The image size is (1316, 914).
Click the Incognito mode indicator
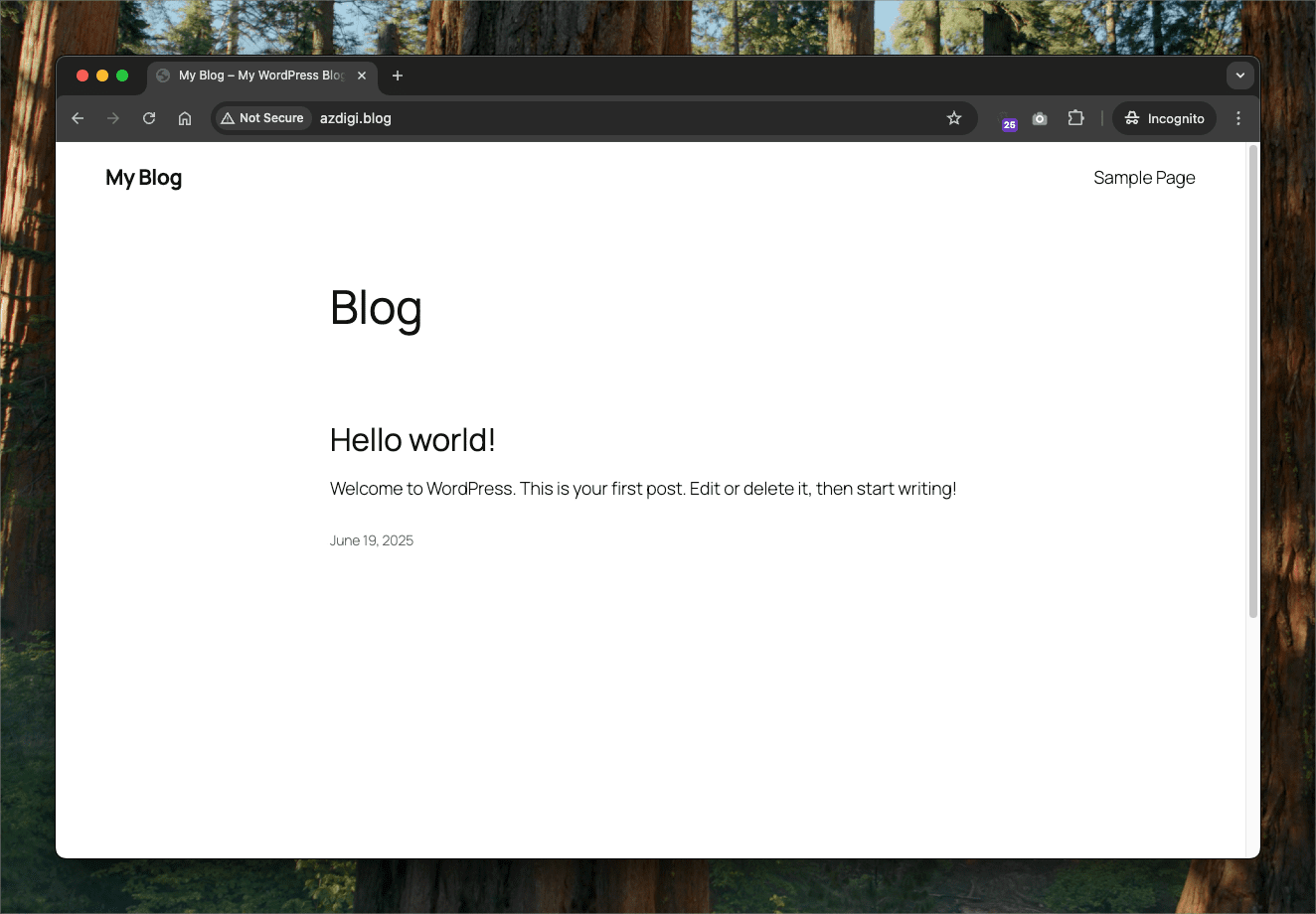[1163, 118]
